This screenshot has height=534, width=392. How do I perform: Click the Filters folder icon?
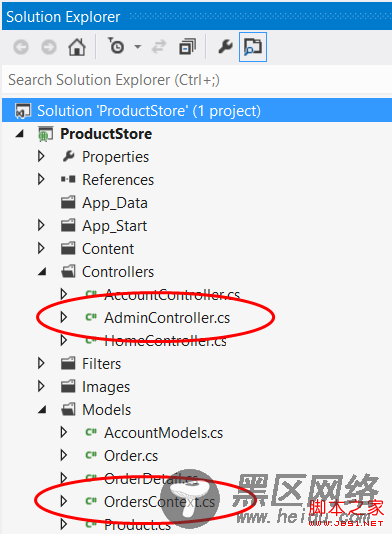point(68,363)
